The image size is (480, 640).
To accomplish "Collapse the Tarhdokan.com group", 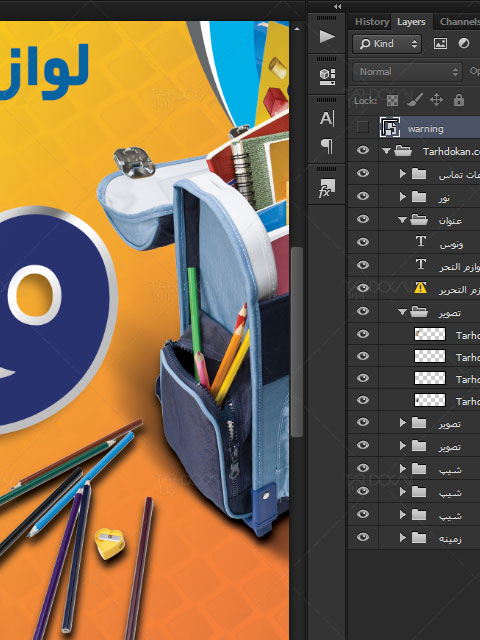I will coord(386,151).
